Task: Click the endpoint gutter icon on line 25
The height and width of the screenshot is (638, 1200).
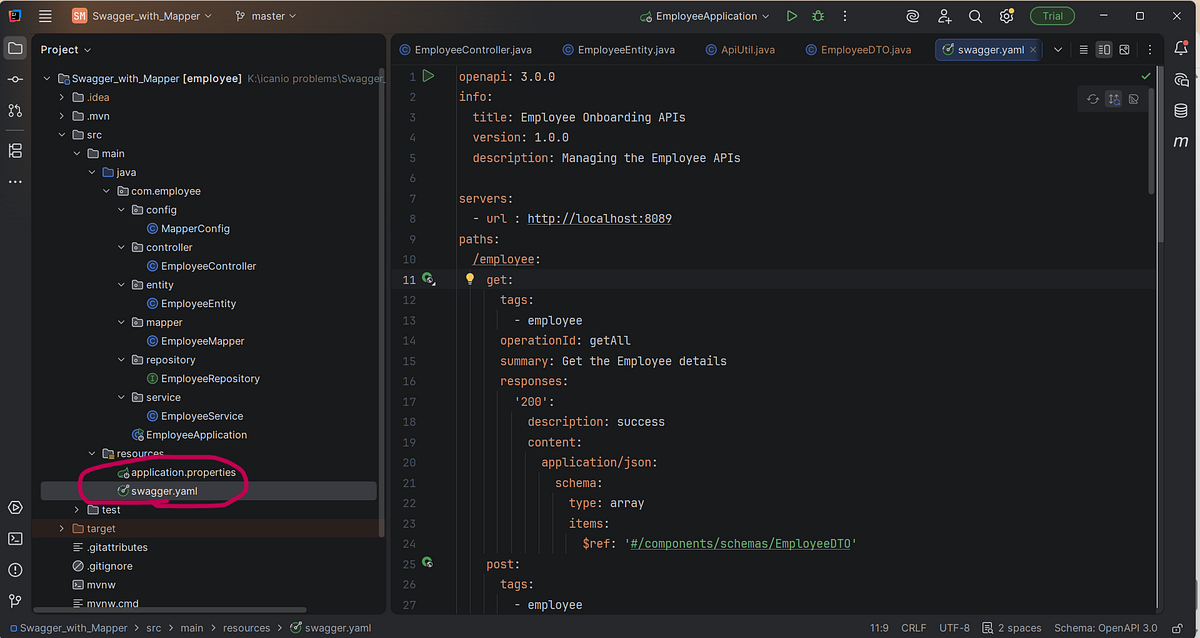Action: click(428, 563)
